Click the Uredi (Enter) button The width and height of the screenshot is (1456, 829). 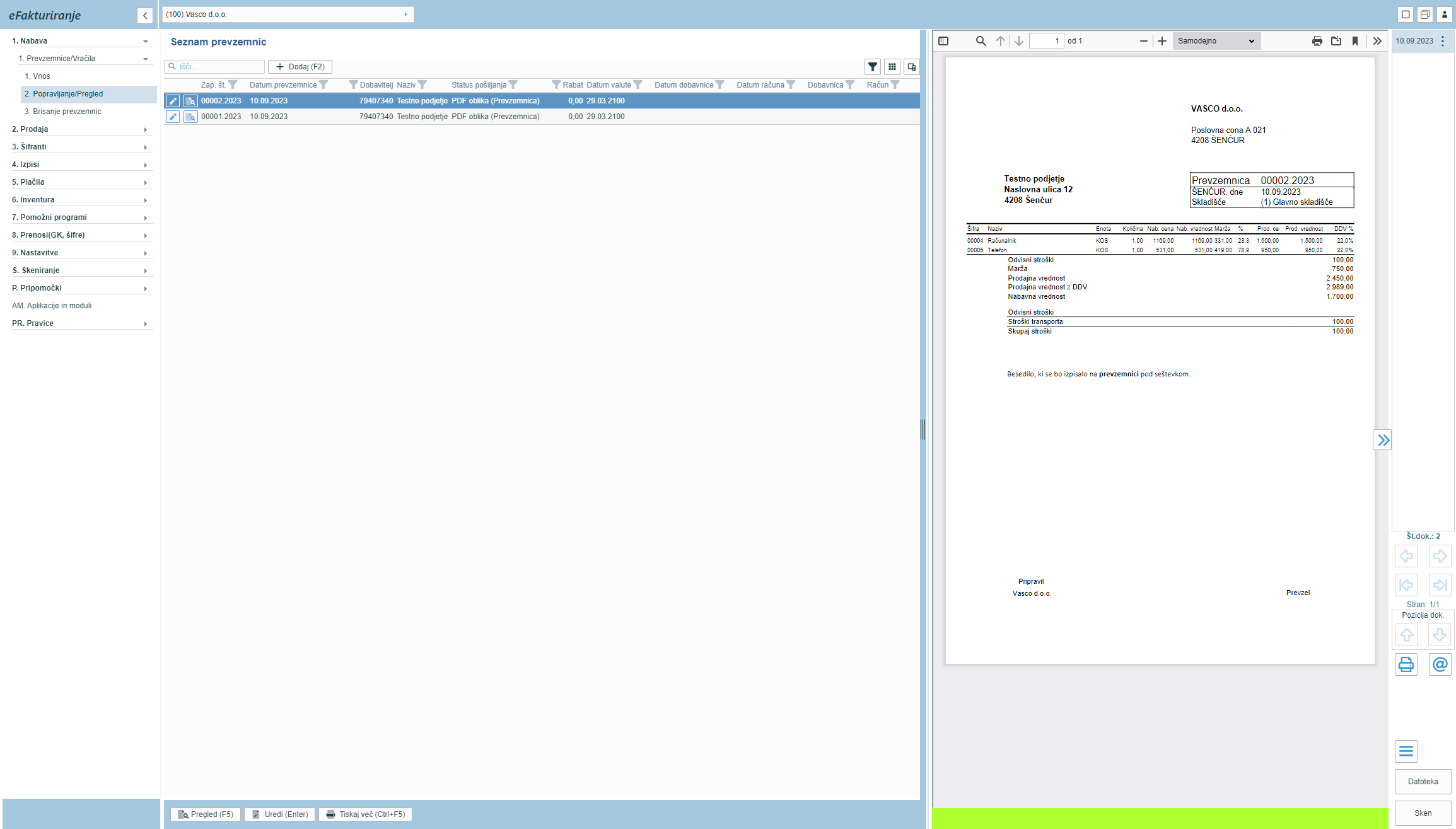tap(280, 815)
